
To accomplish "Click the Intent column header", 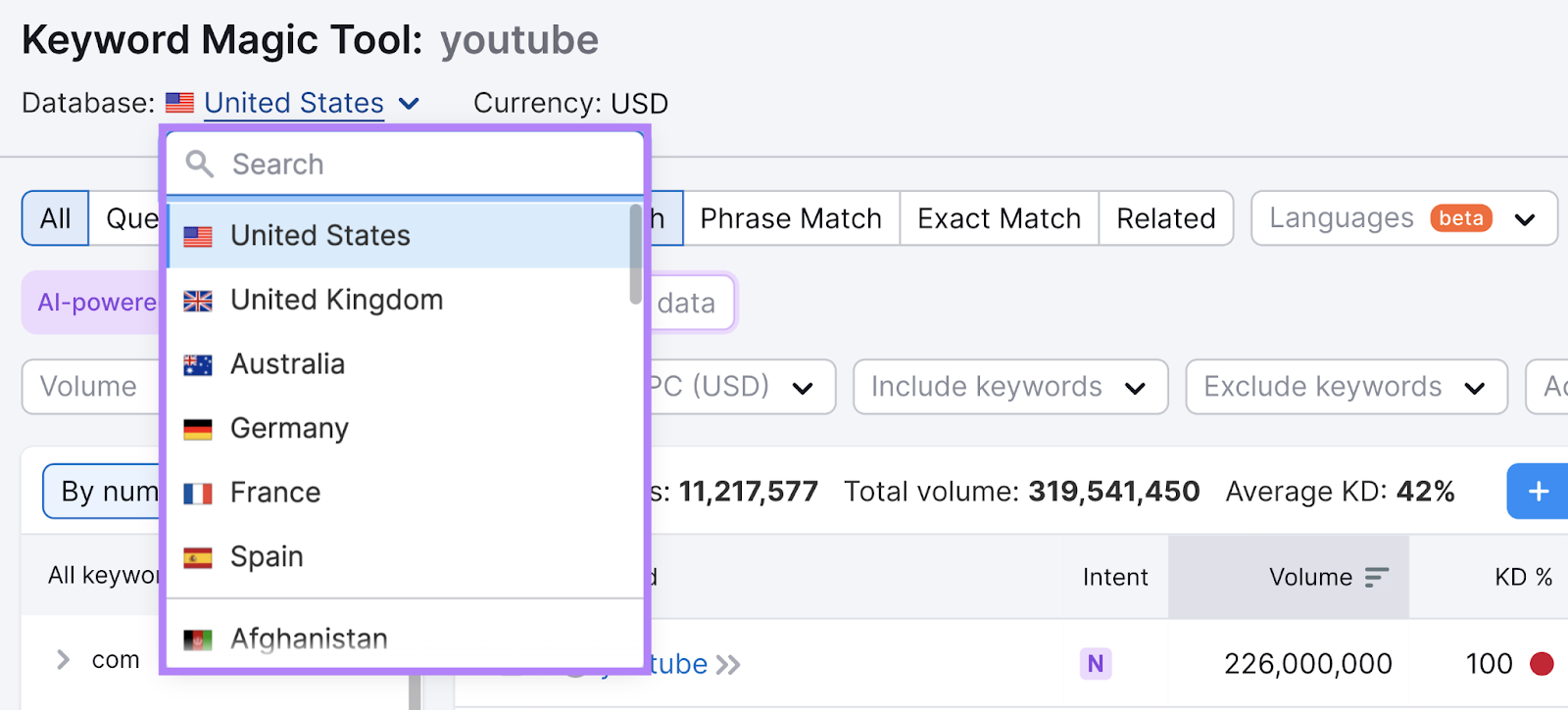I will pyautogui.click(x=1115, y=577).
